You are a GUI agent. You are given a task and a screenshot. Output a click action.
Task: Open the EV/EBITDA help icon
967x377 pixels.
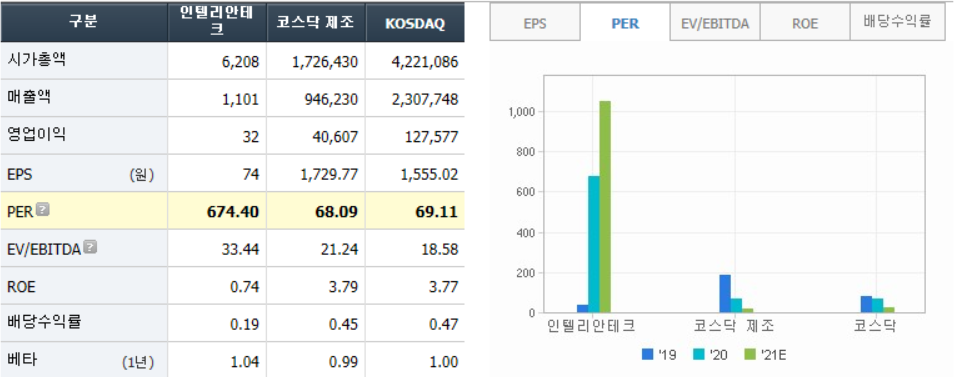coord(91,247)
